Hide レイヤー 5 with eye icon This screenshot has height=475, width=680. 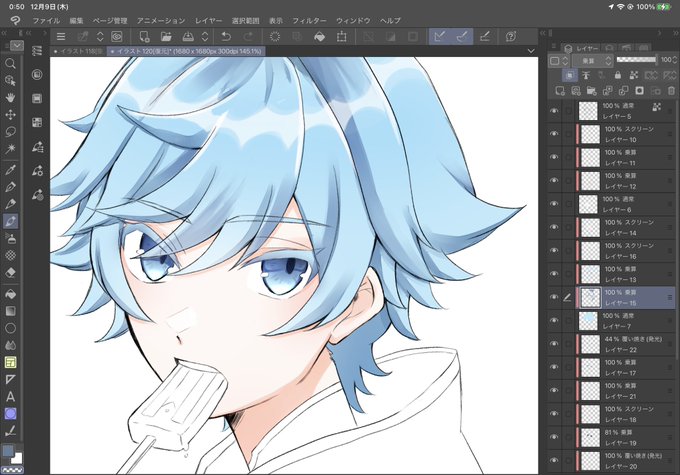pos(554,111)
